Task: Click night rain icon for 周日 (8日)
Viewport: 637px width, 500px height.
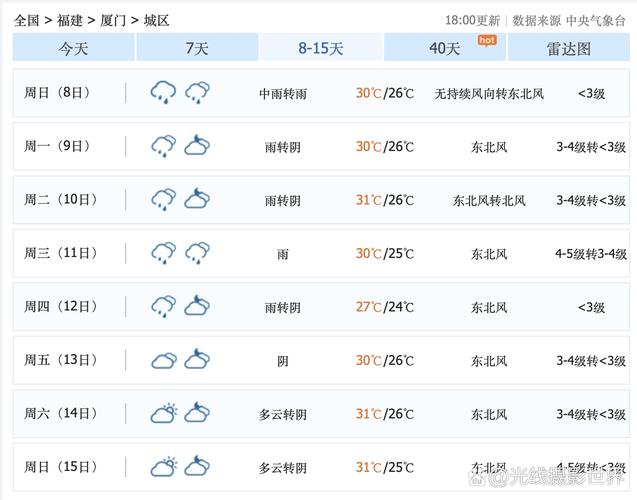Action: click(197, 93)
